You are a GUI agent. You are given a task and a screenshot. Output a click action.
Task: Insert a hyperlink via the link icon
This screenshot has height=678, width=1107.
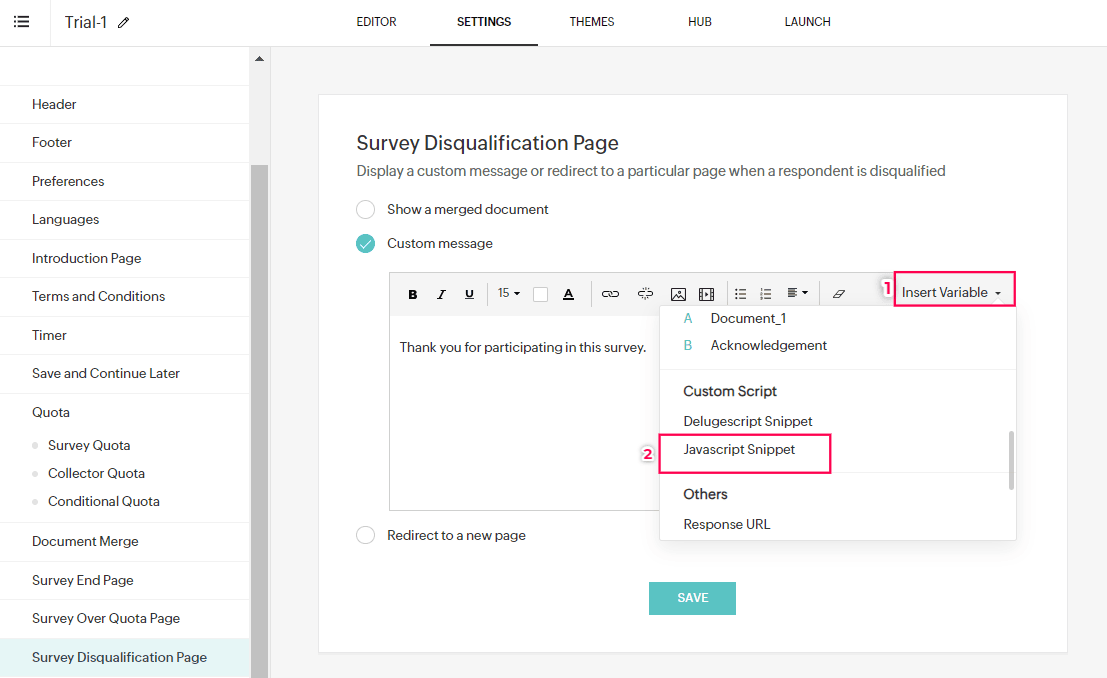click(x=610, y=294)
